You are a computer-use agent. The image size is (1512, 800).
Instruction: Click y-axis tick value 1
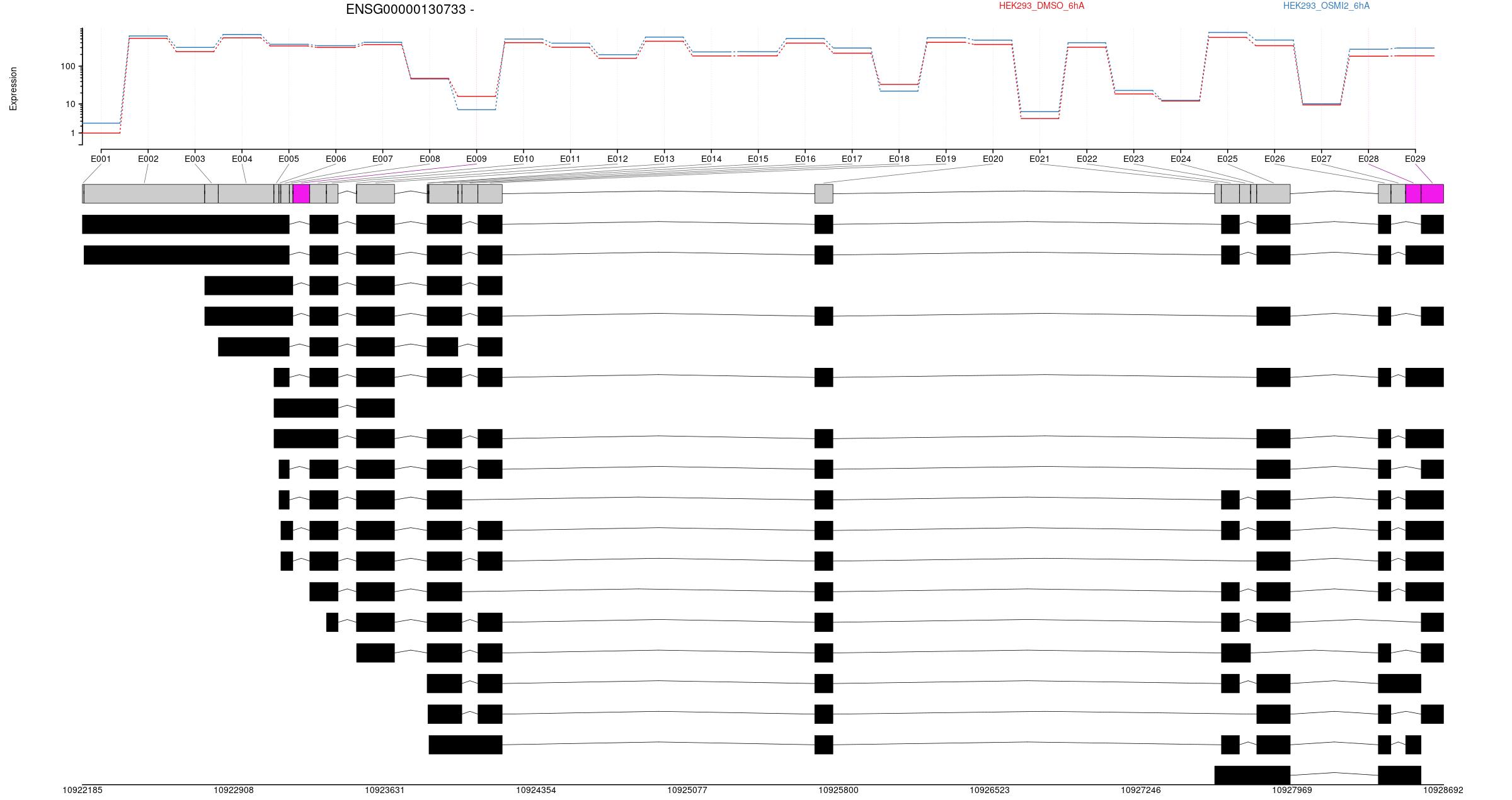click(73, 133)
